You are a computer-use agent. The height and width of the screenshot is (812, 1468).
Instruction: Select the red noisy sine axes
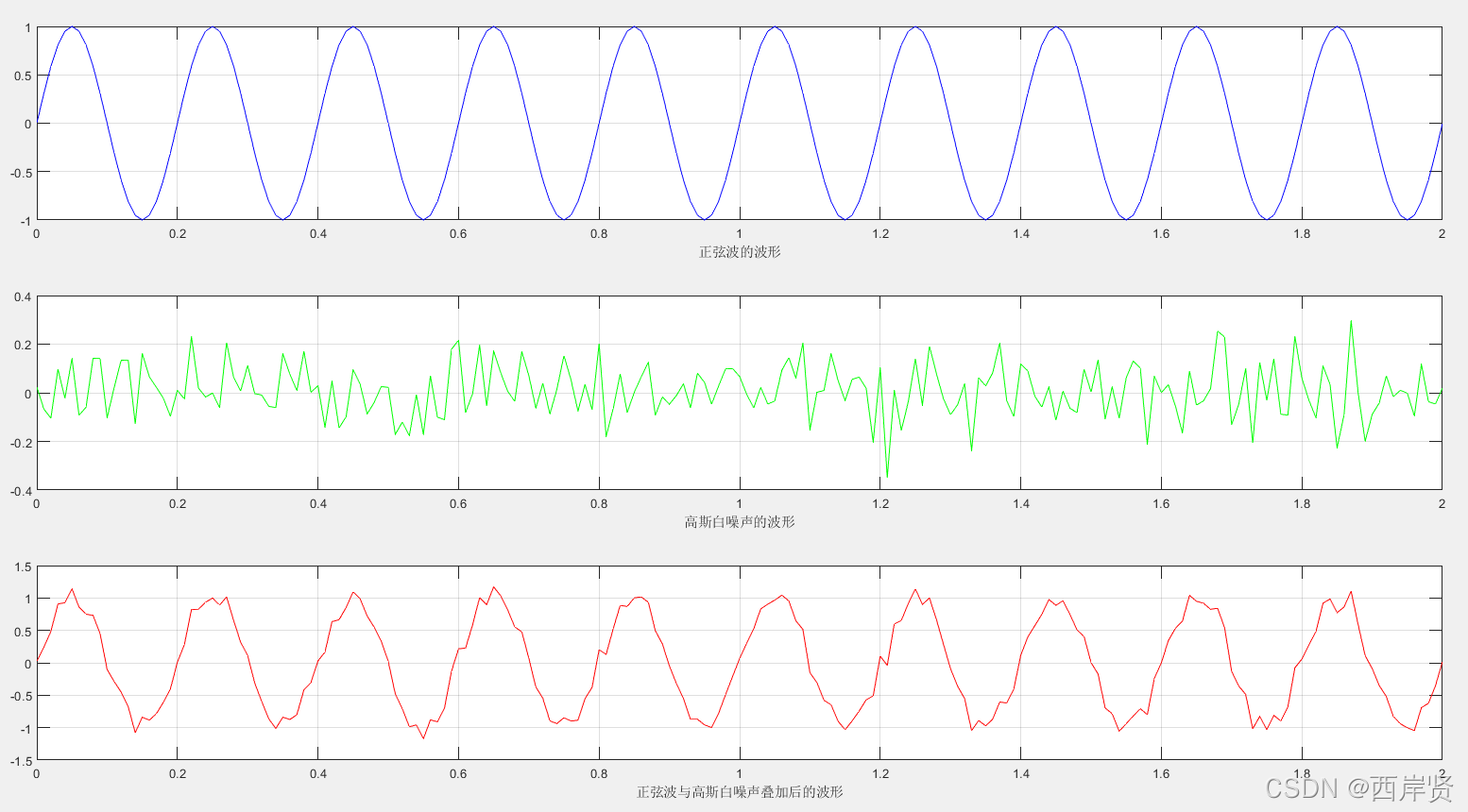coord(740,663)
